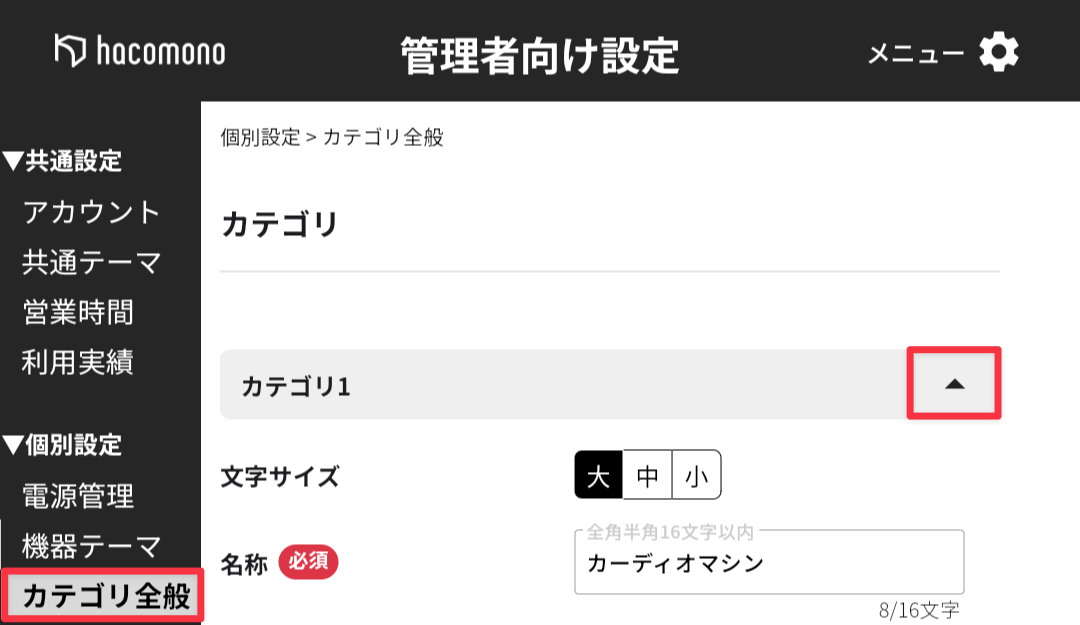Click the 個別設定 breadcrumb link

[260, 138]
